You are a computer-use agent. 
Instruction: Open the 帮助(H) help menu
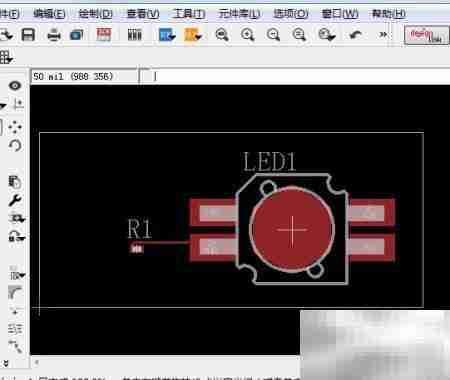[x=389, y=14]
